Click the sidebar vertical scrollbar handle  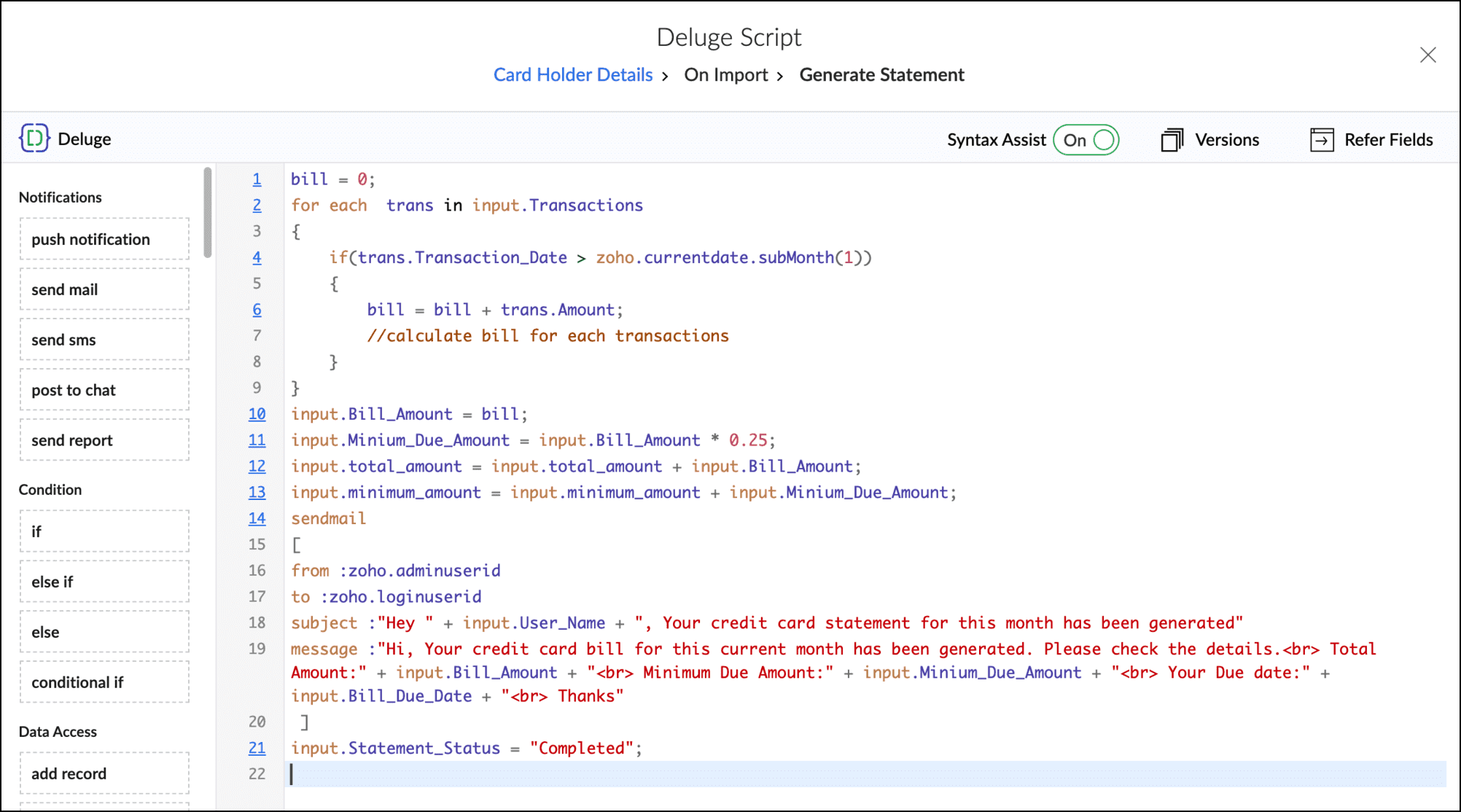[208, 212]
